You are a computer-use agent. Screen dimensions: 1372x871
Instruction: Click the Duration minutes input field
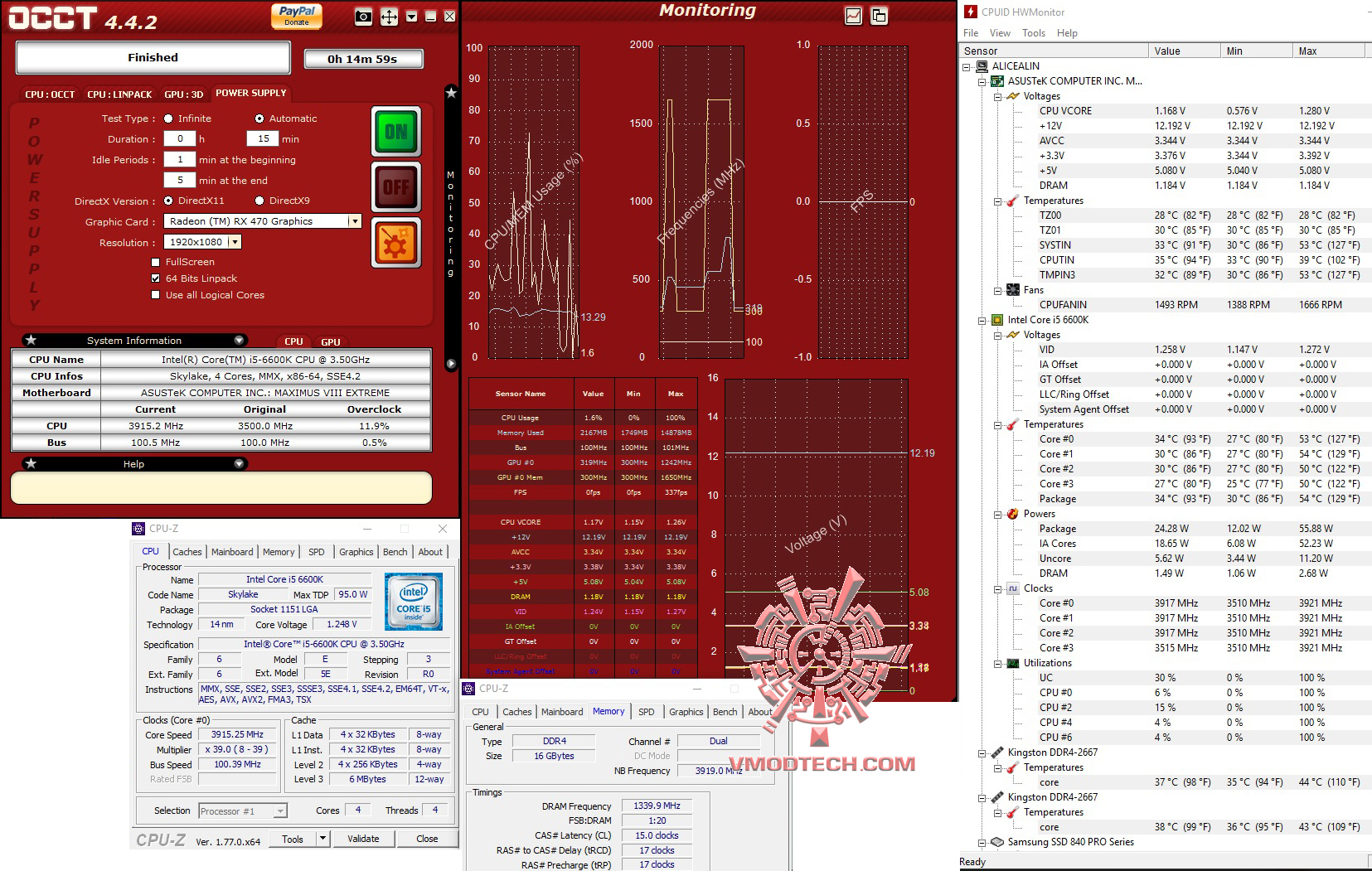263,138
